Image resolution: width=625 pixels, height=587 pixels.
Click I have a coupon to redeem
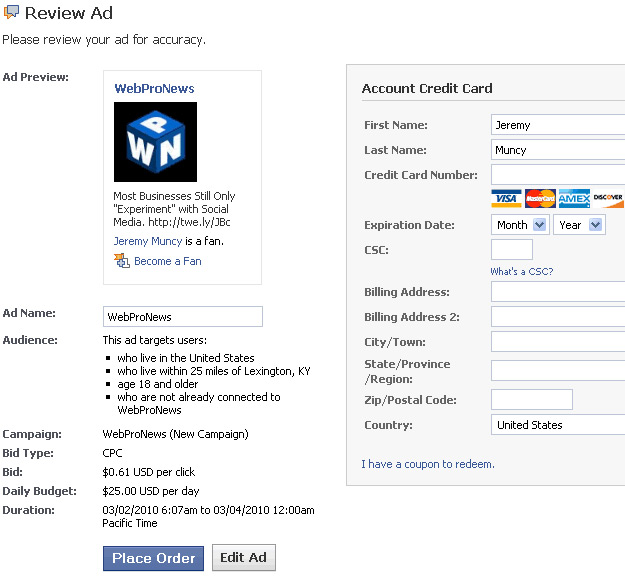[428, 464]
